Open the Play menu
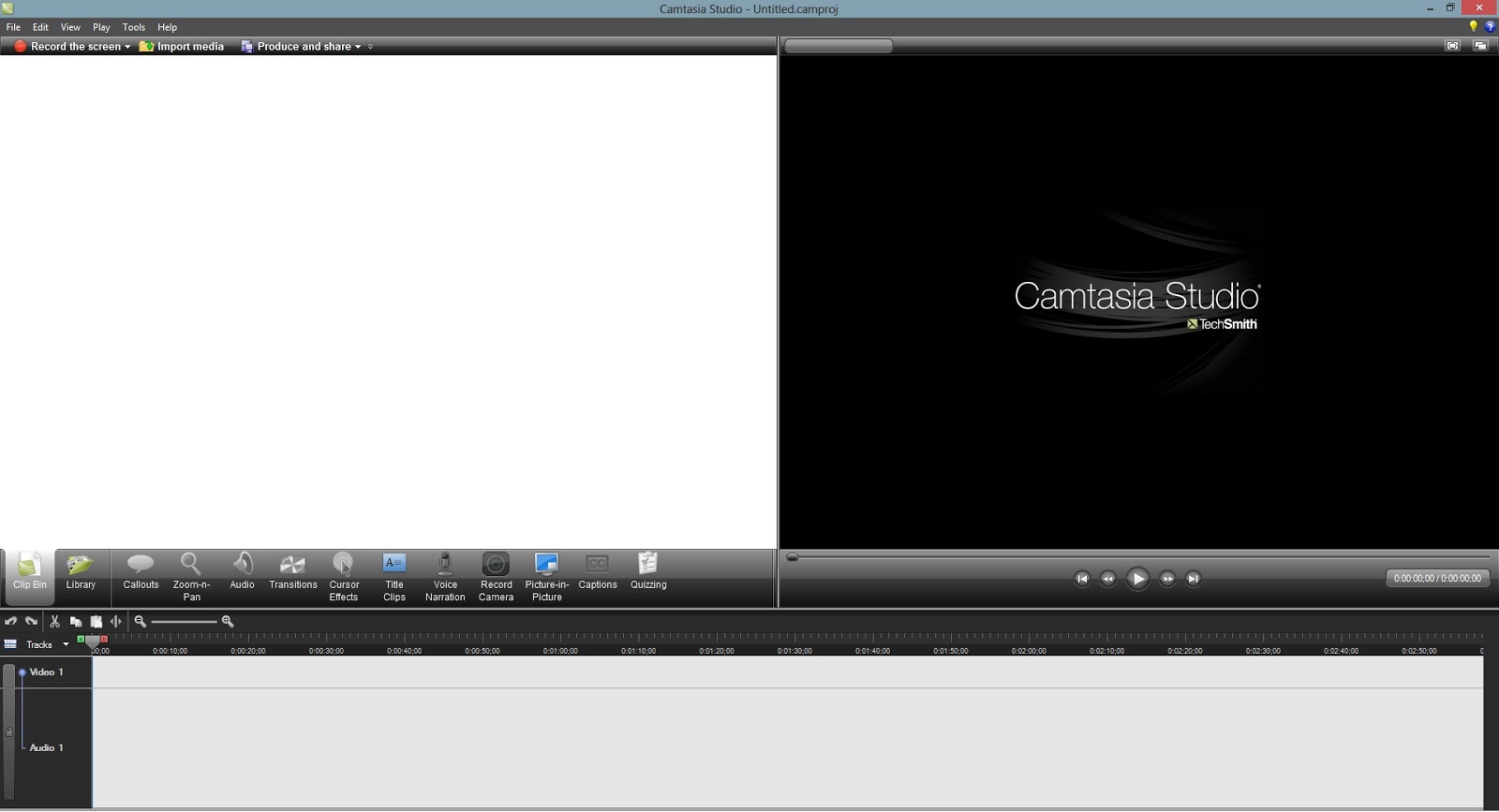1499x812 pixels. click(x=101, y=27)
